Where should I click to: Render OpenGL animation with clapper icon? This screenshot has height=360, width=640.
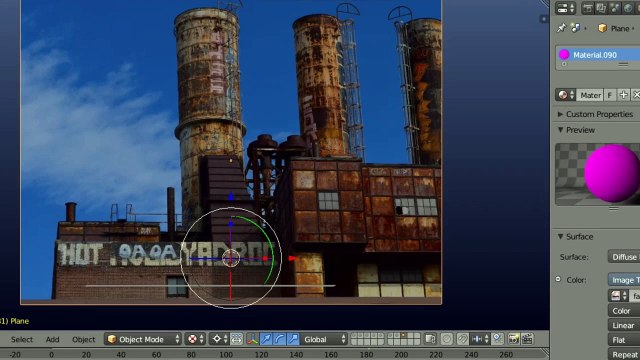[x=527, y=339]
